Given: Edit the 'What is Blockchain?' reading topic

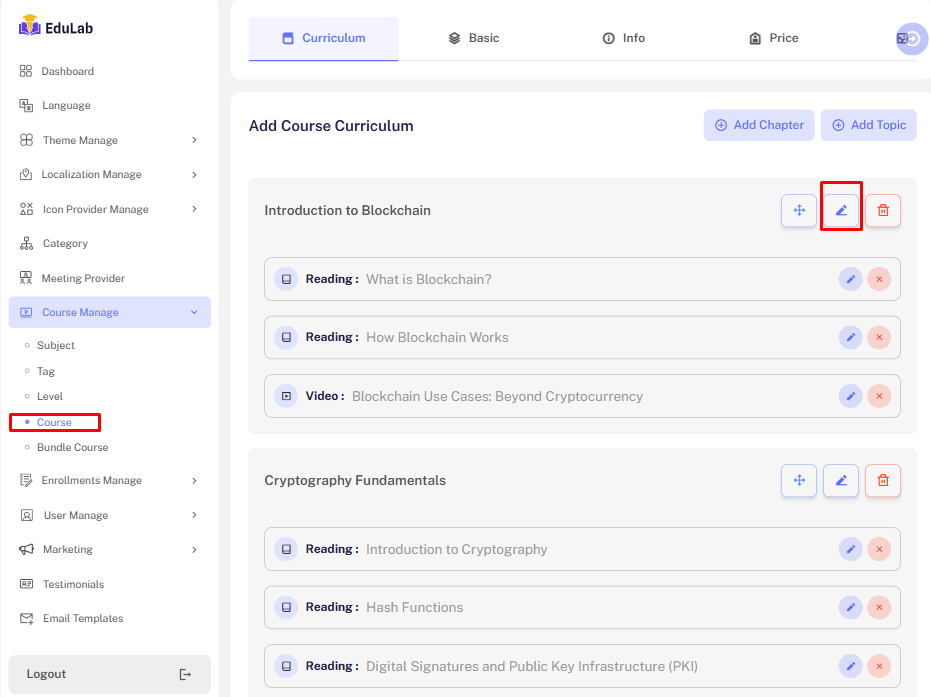Looking at the screenshot, I should coord(850,279).
